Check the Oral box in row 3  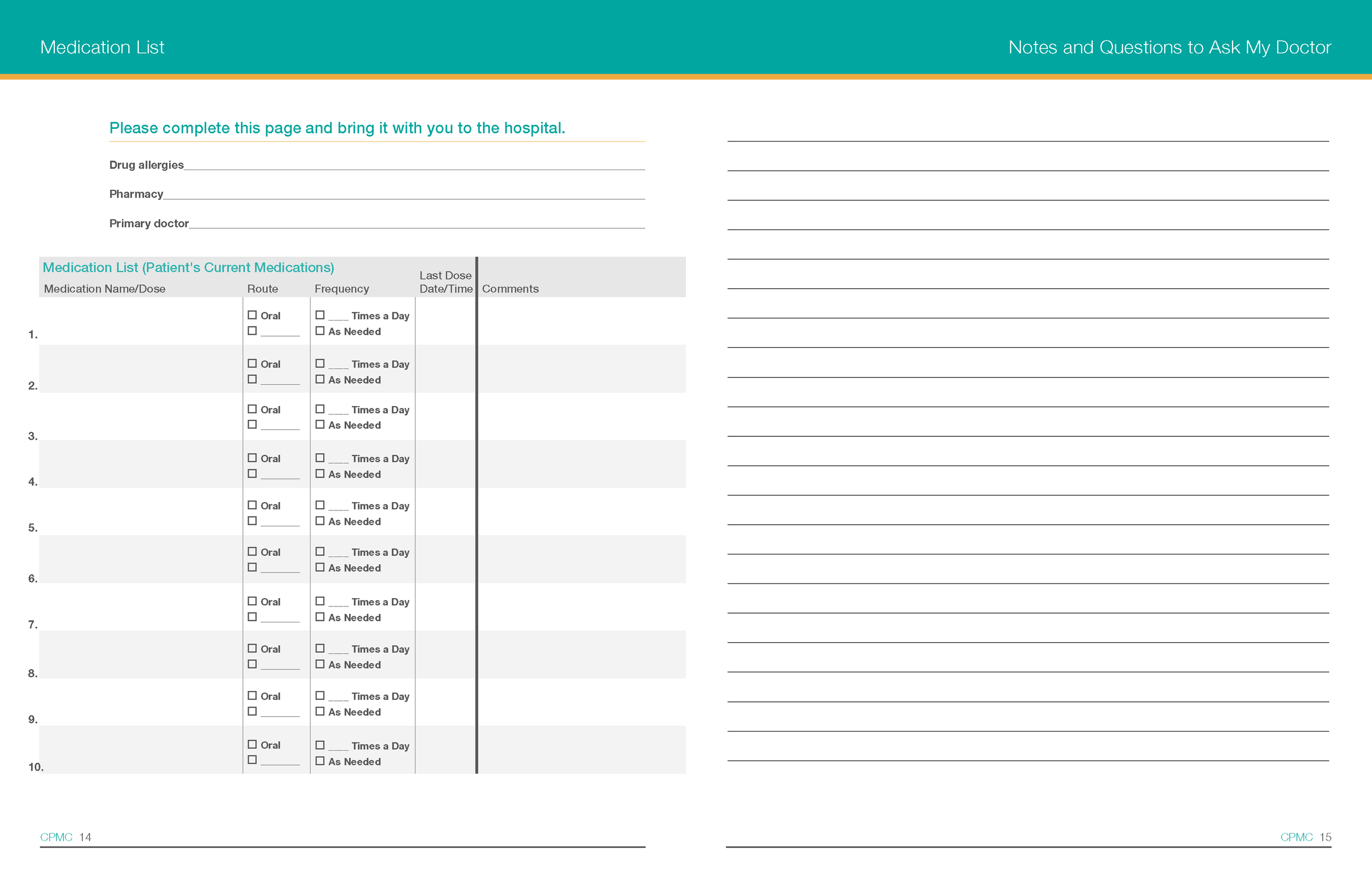click(252, 409)
